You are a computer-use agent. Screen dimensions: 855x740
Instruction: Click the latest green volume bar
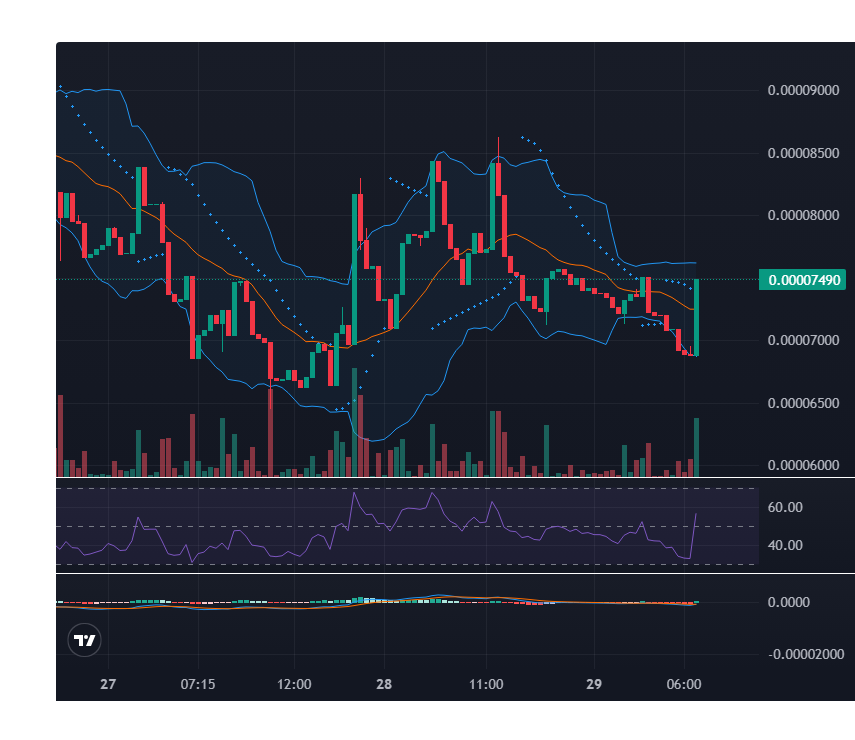pos(696,447)
